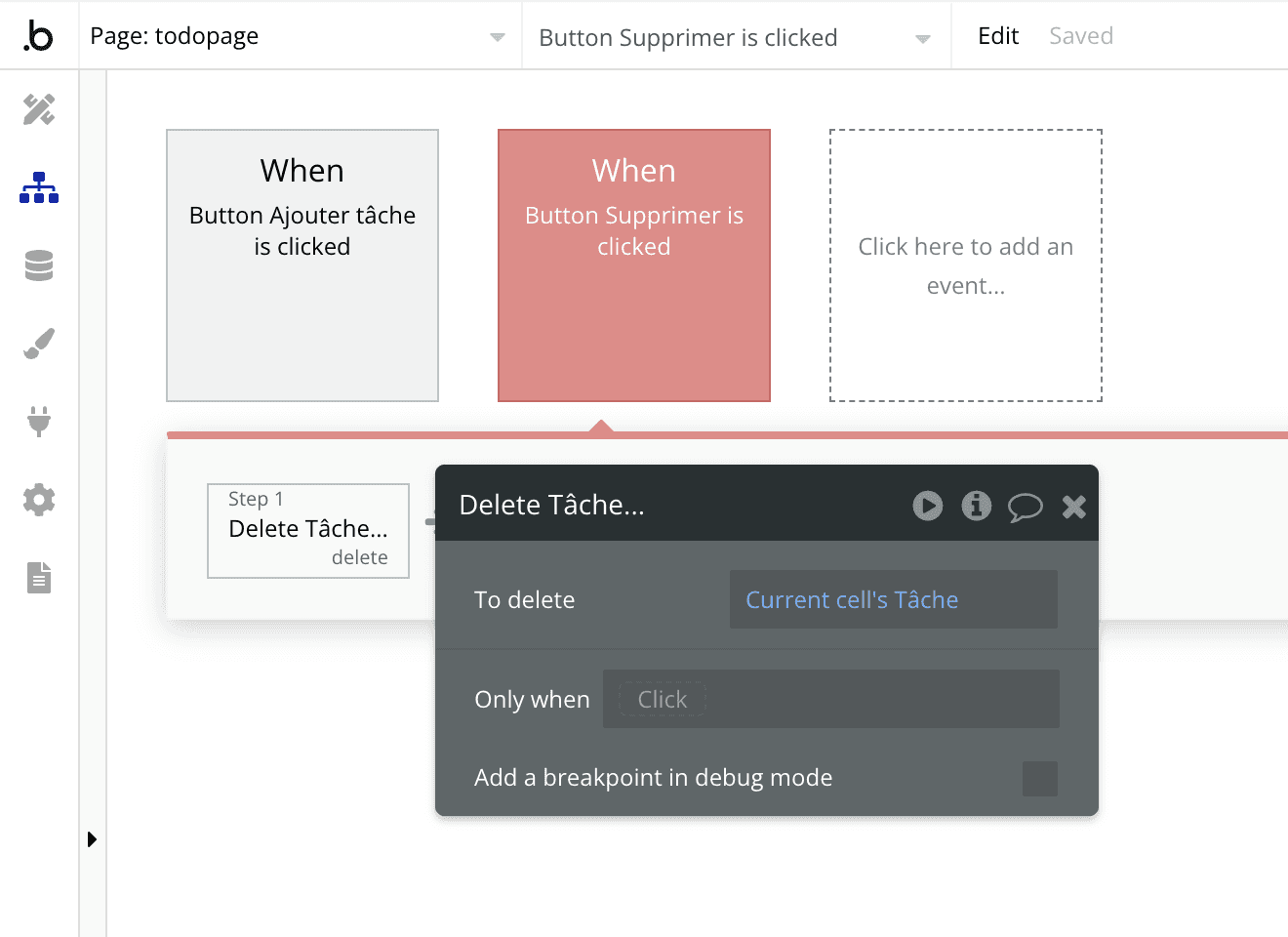Open the Logs page icon
The width and height of the screenshot is (1288, 937).
39,578
